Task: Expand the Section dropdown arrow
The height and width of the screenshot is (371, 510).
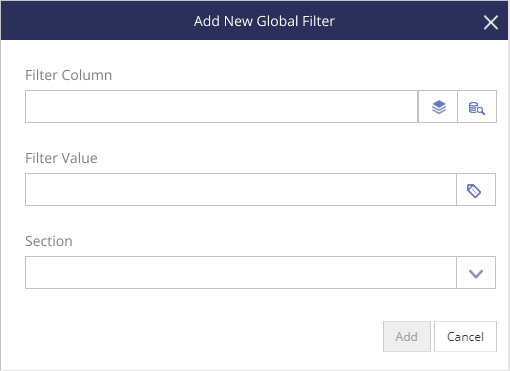Action: coord(476,273)
